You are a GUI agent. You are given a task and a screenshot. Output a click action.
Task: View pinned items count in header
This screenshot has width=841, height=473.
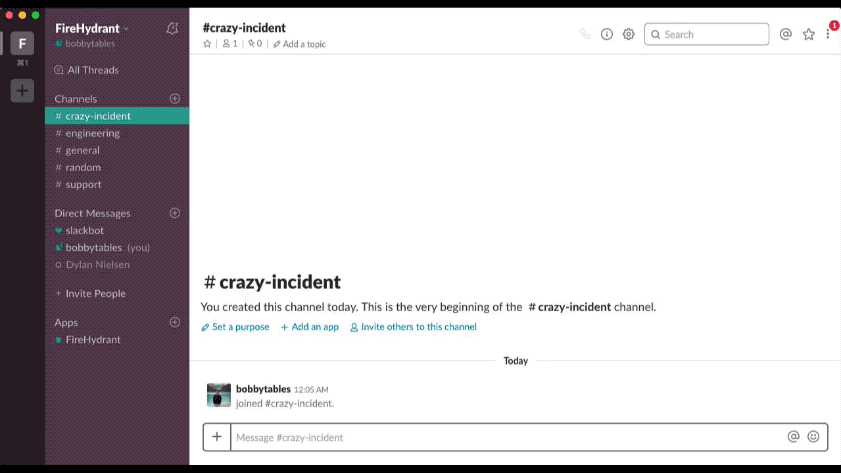pos(255,44)
